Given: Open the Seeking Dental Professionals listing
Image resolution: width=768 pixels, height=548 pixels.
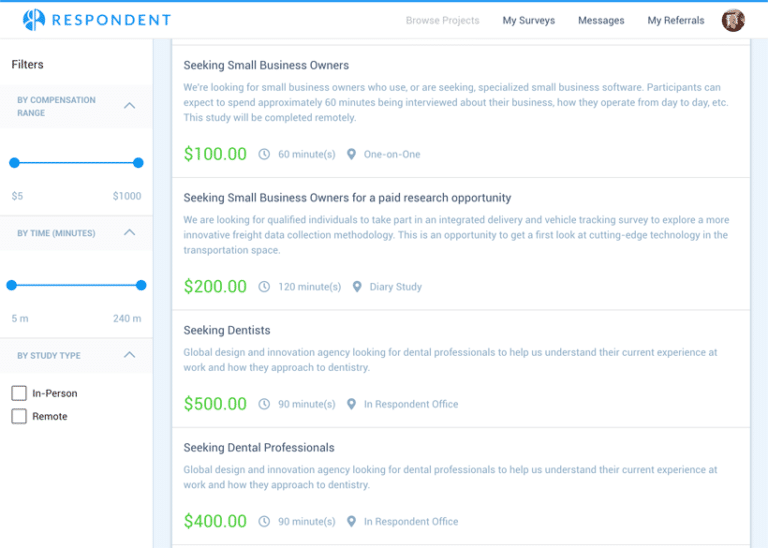Looking at the screenshot, I should [258, 447].
